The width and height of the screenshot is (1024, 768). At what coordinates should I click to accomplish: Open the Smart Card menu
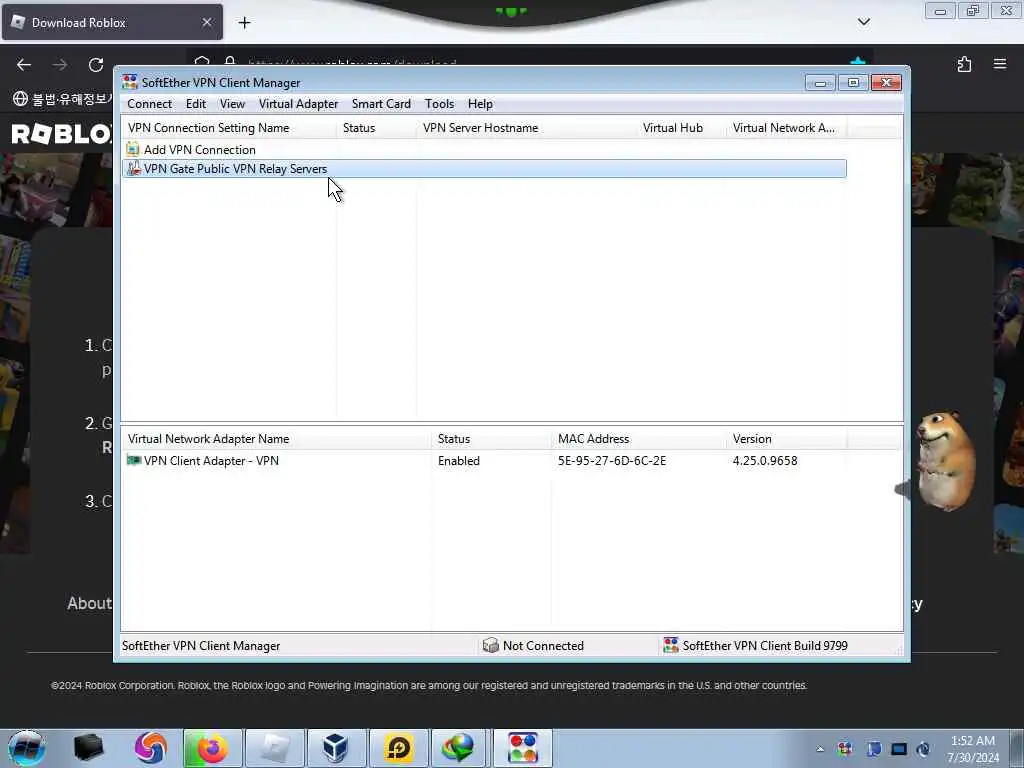coord(381,104)
